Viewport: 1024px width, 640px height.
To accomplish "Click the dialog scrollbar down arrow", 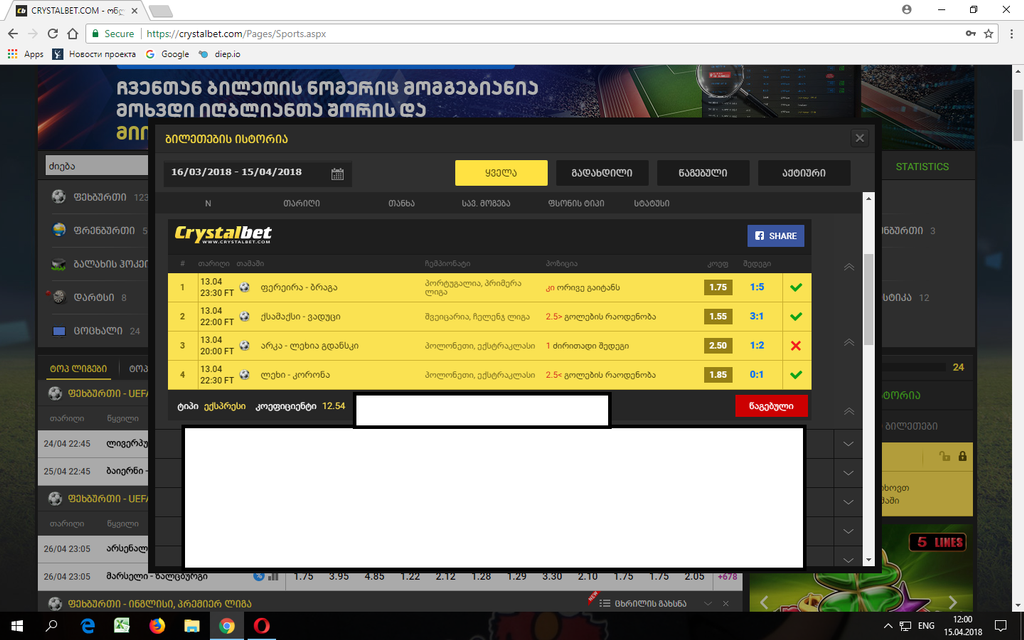I will pos(869,560).
